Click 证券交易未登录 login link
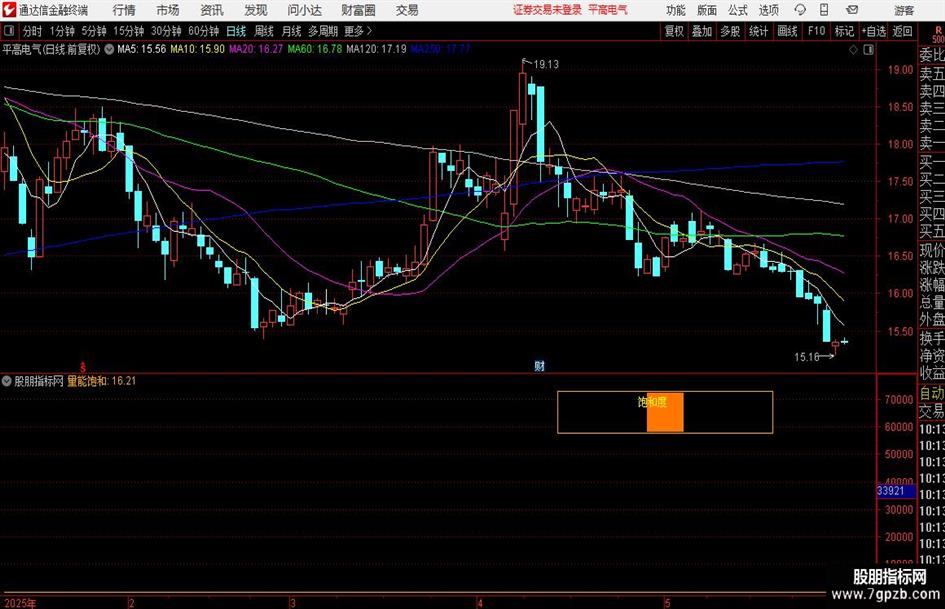 tap(548, 10)
